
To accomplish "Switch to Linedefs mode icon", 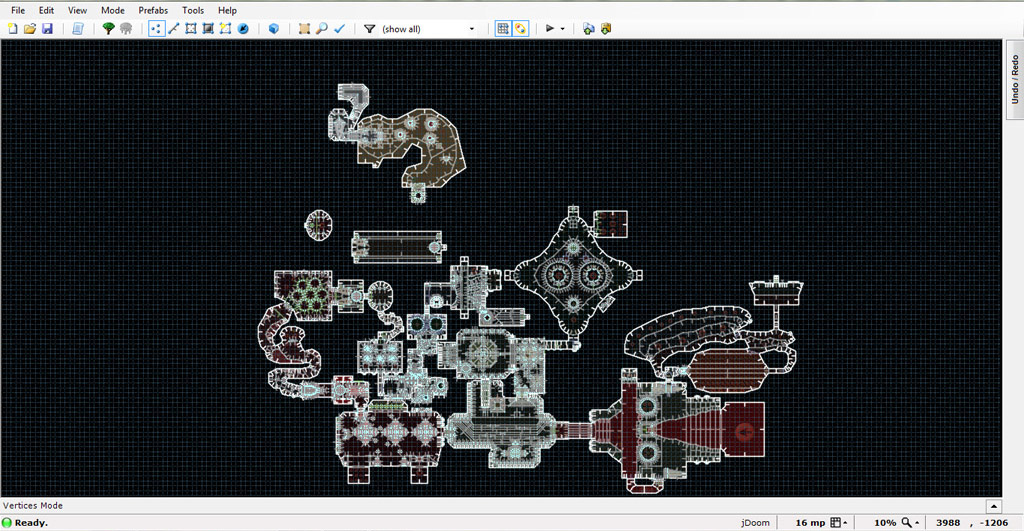I will click(174, 29).
